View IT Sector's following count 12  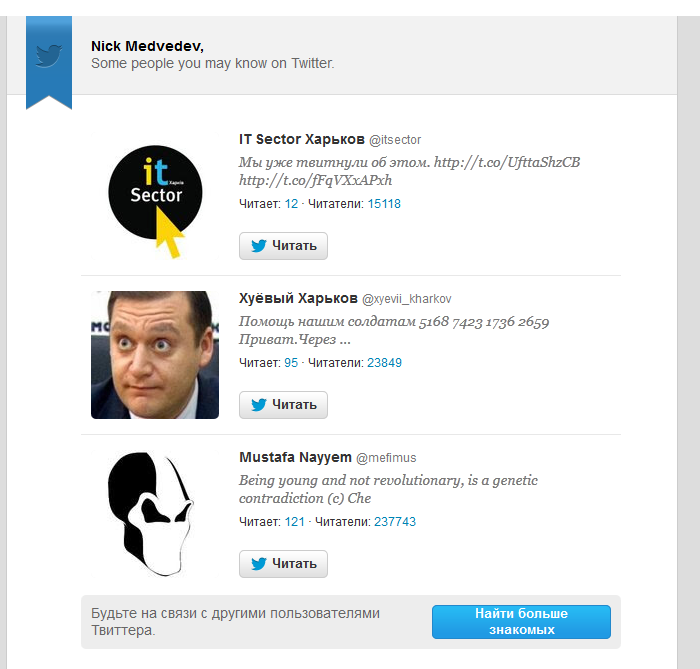tap(291, 203)
